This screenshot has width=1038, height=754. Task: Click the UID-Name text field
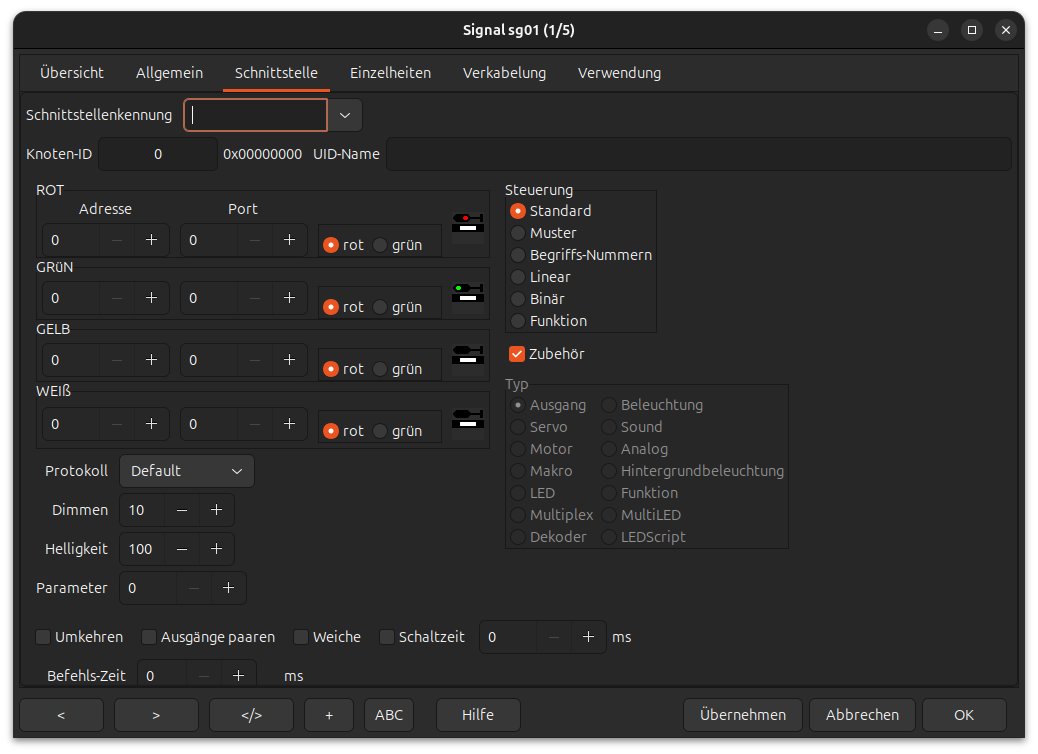point(698,155)
